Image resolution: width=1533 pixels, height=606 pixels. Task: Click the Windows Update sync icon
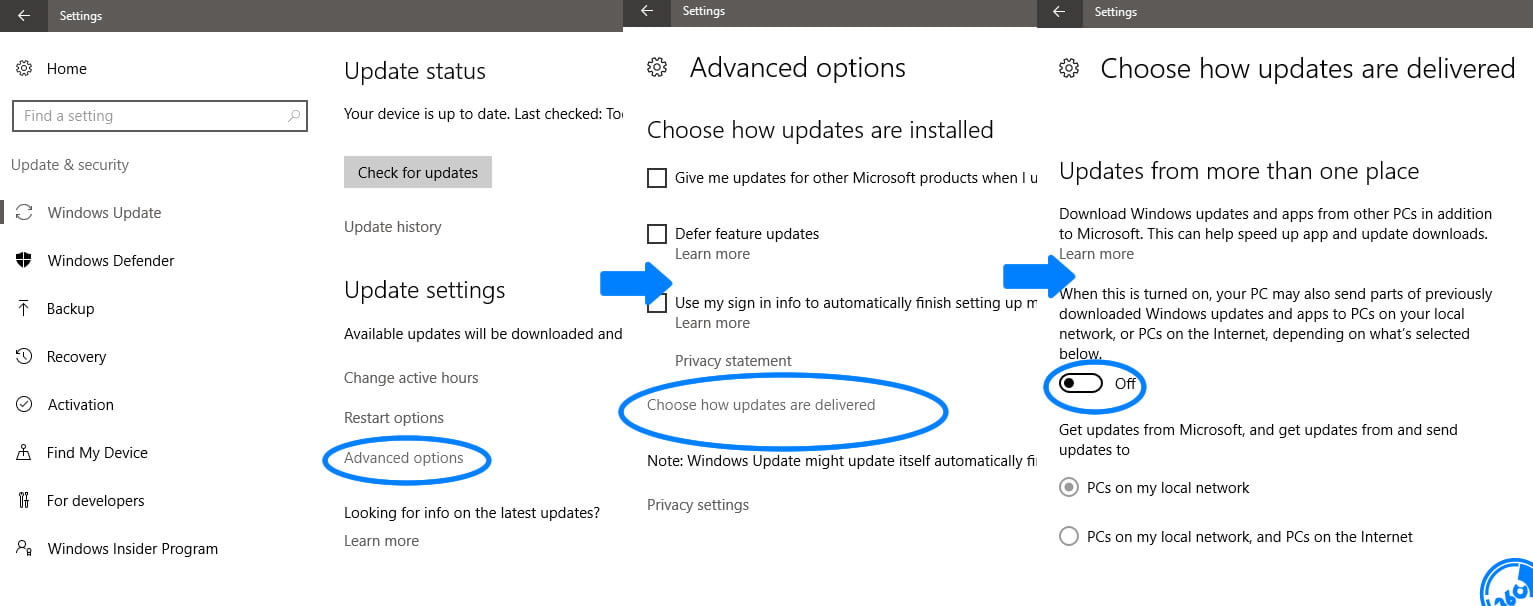[x=24, y=213]
